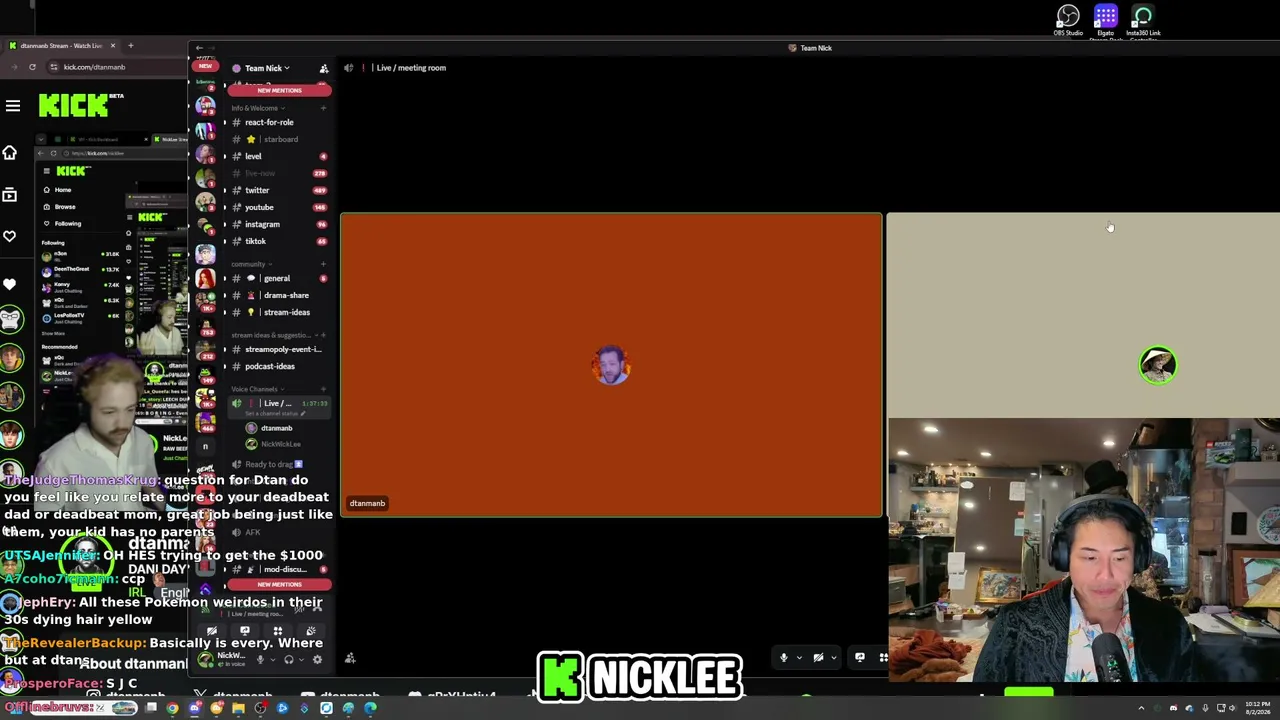The image size is (1280, 720).
Task: Open activities from the voice panel
Action: coord(277,631)
